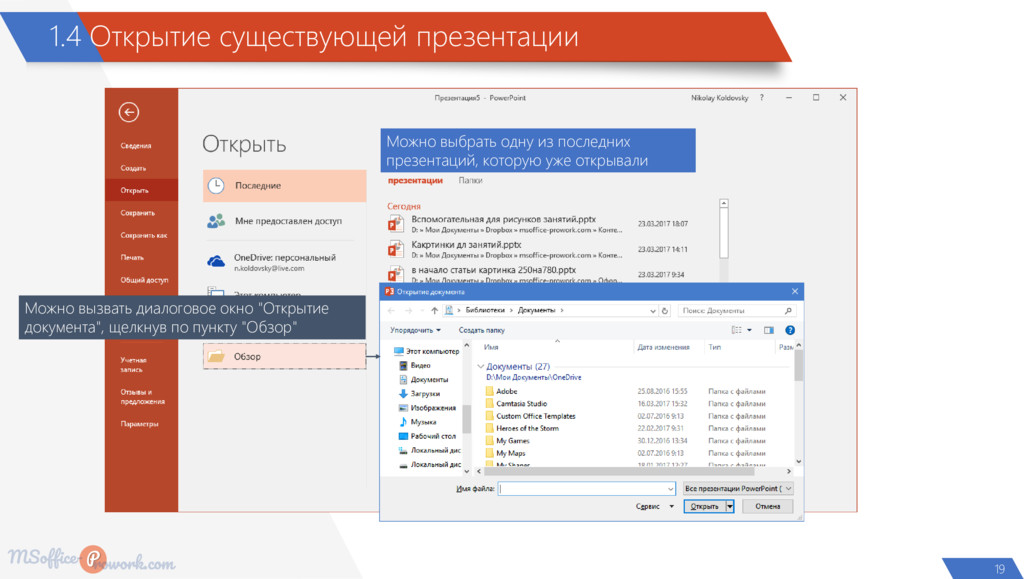
Task: Click the blue help icon in dialog
Action: (x=790, y=330)
